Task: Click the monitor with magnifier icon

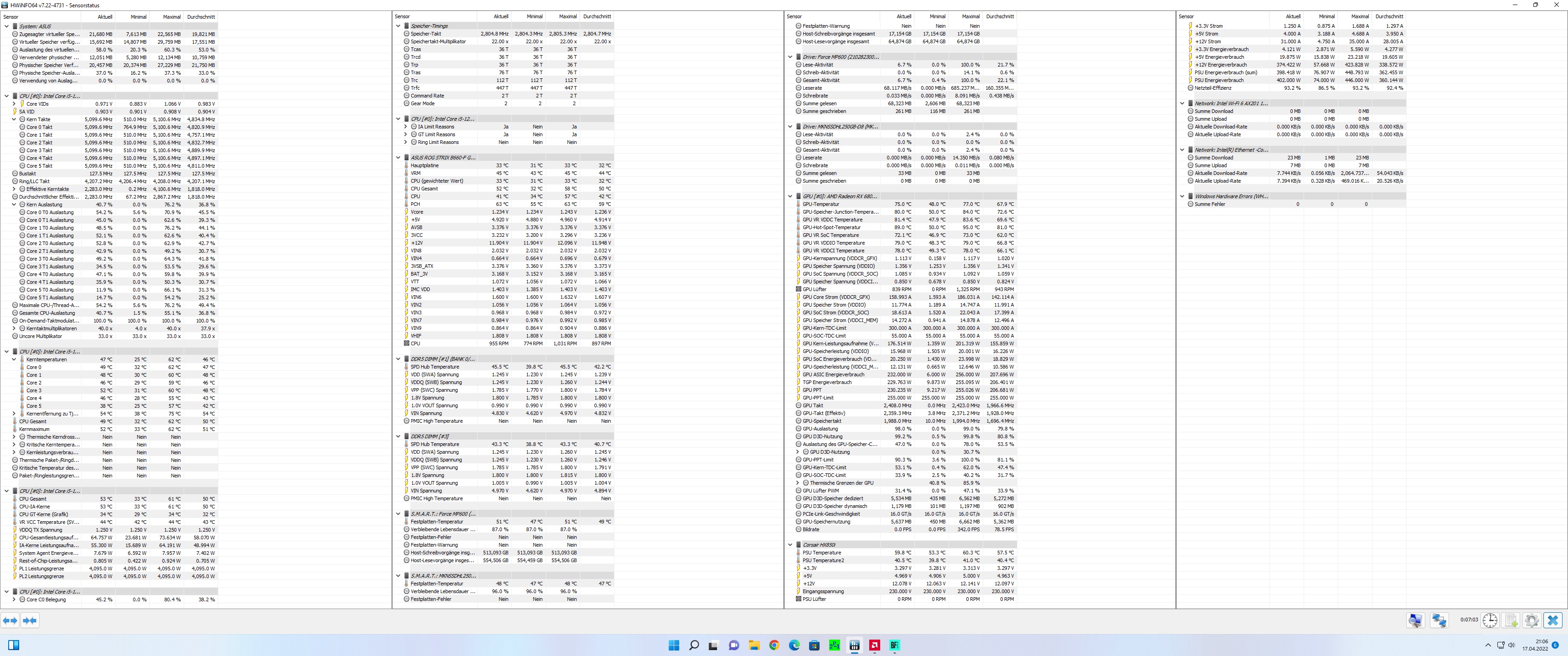Action: 1415,620
